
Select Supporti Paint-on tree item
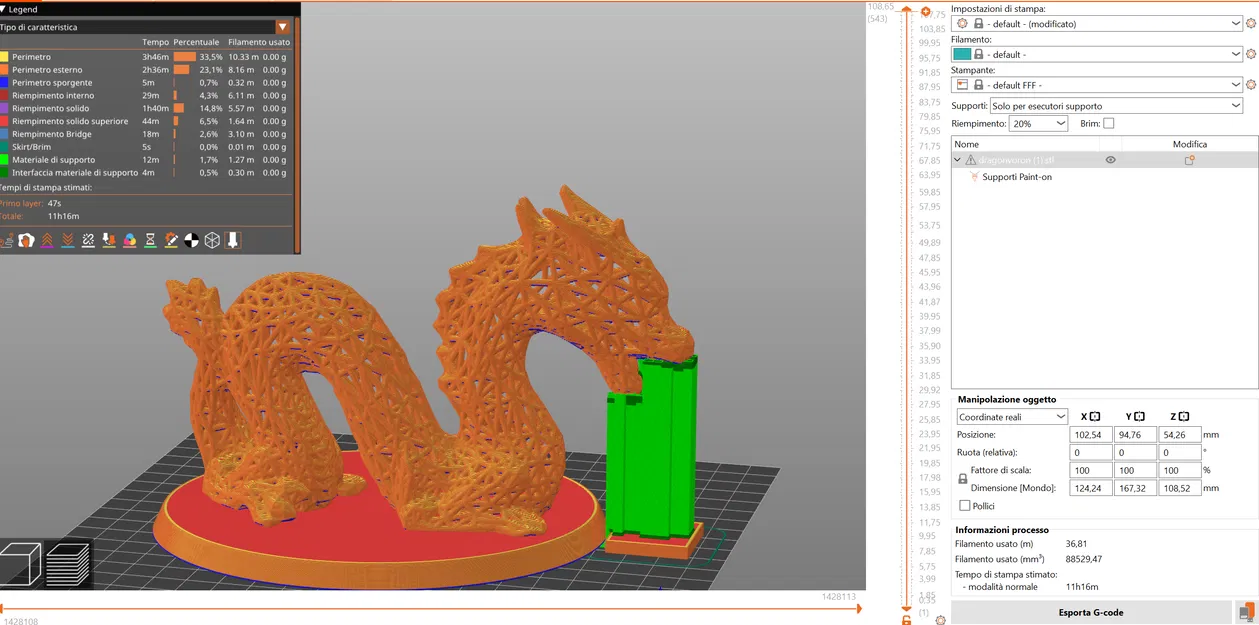pyautogui.click(x=1017, y=177)
